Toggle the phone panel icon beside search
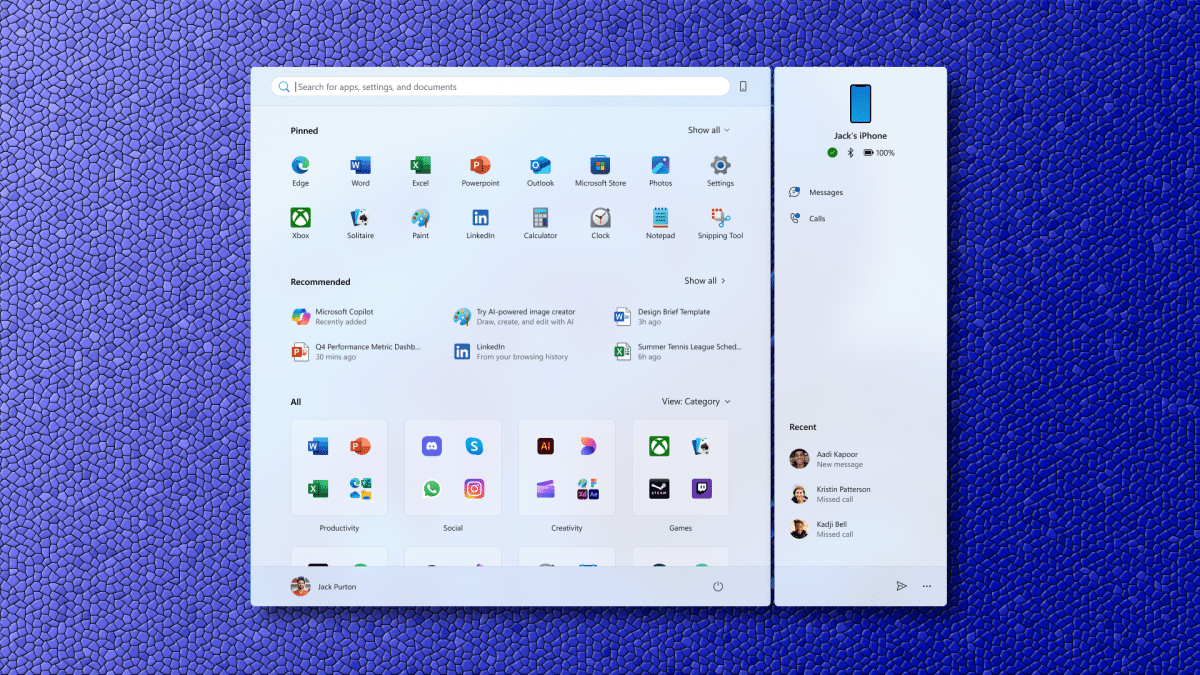1200x675 pixels. tap(743, 87)
